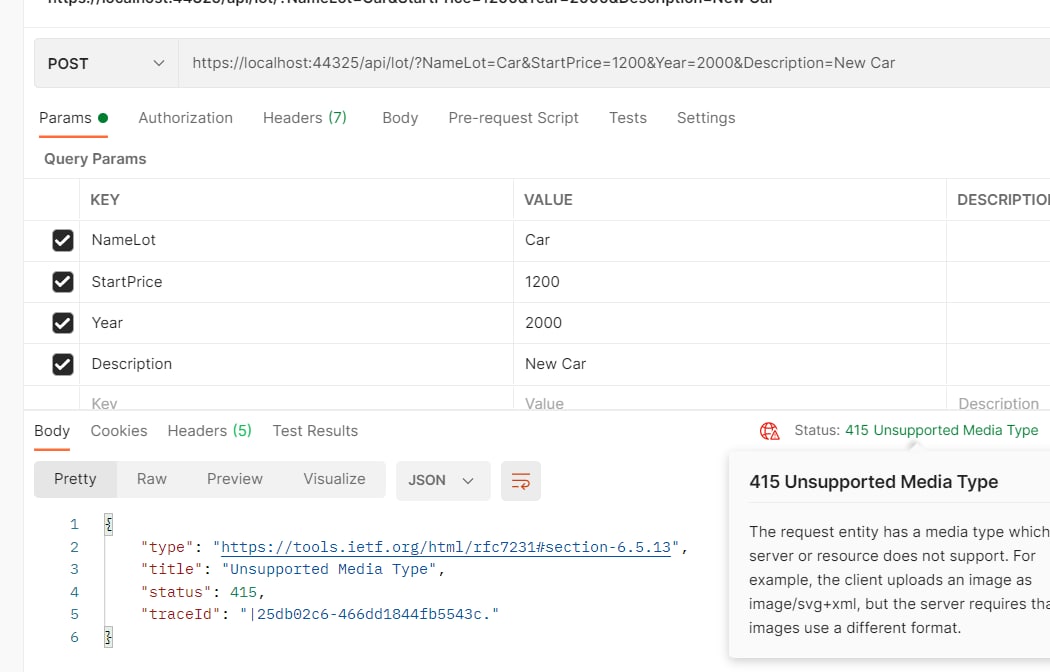The height and width of the screenshot is (672, 1050).
Task: Select the Visualize response view
Action: [334, 479]
